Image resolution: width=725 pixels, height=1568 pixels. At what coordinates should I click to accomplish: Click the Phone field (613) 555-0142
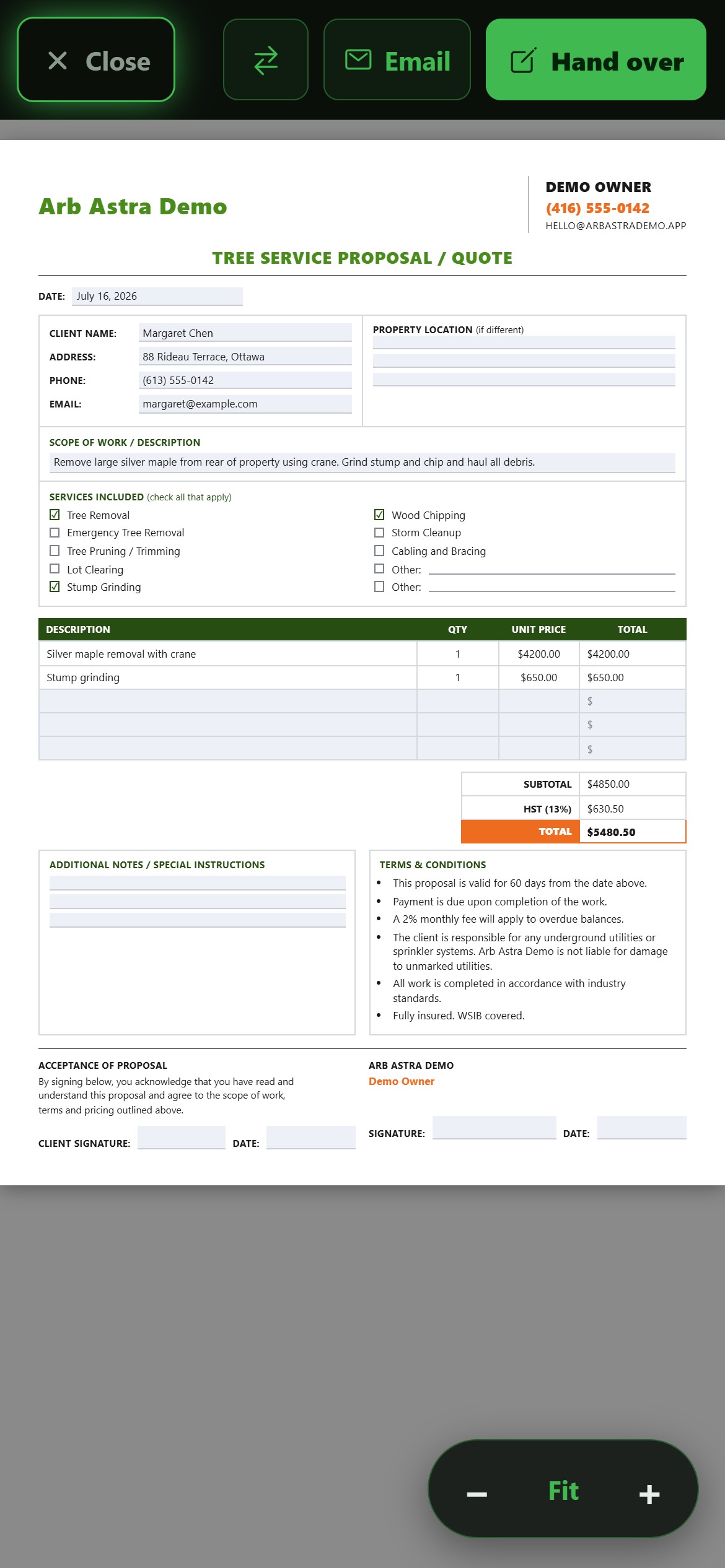click(x=245, y=380)
